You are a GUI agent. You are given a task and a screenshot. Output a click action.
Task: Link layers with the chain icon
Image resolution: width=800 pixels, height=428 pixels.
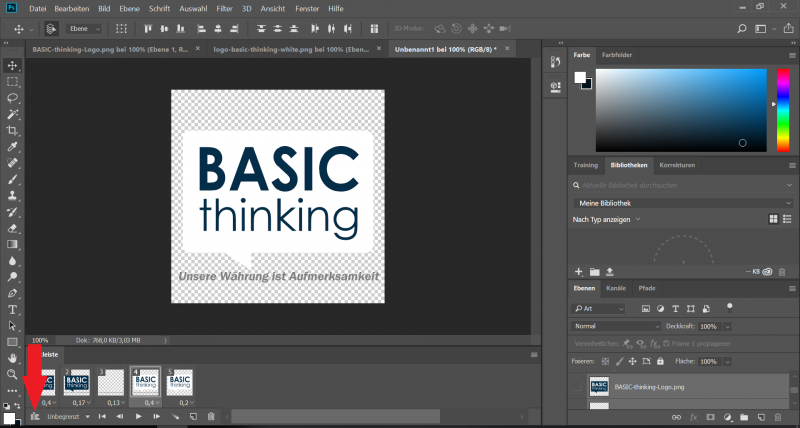tap(677, 417)
